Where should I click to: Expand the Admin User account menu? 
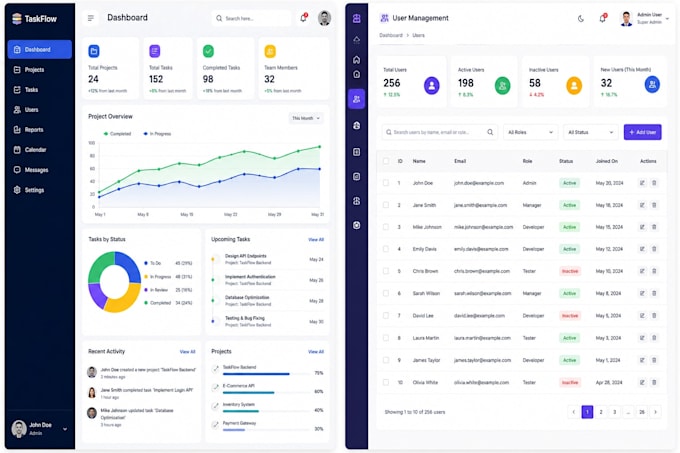coord(667,19)
